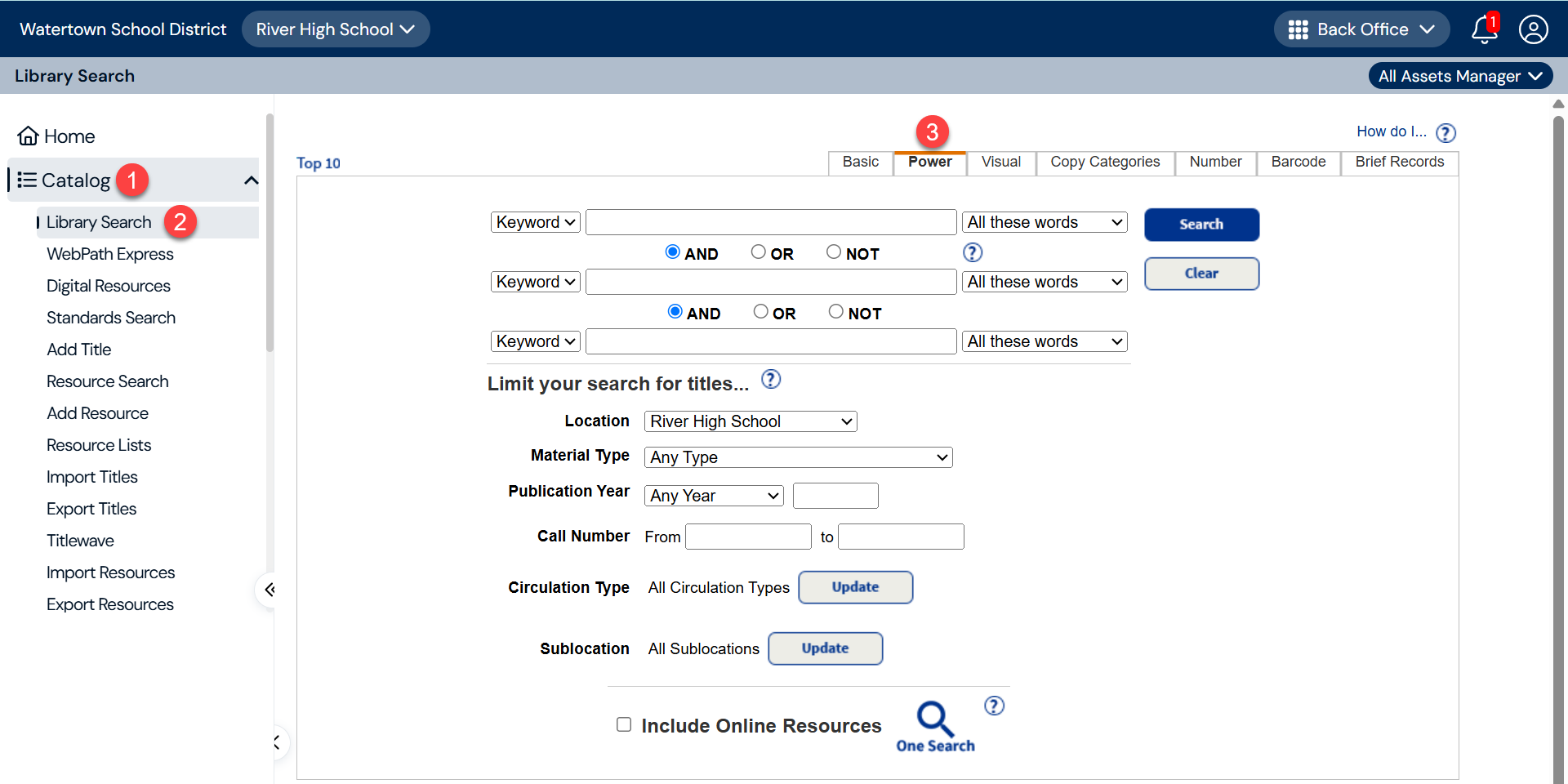Click the Search button
Screen dimensions: 1568x784
tap(1200, 225)
